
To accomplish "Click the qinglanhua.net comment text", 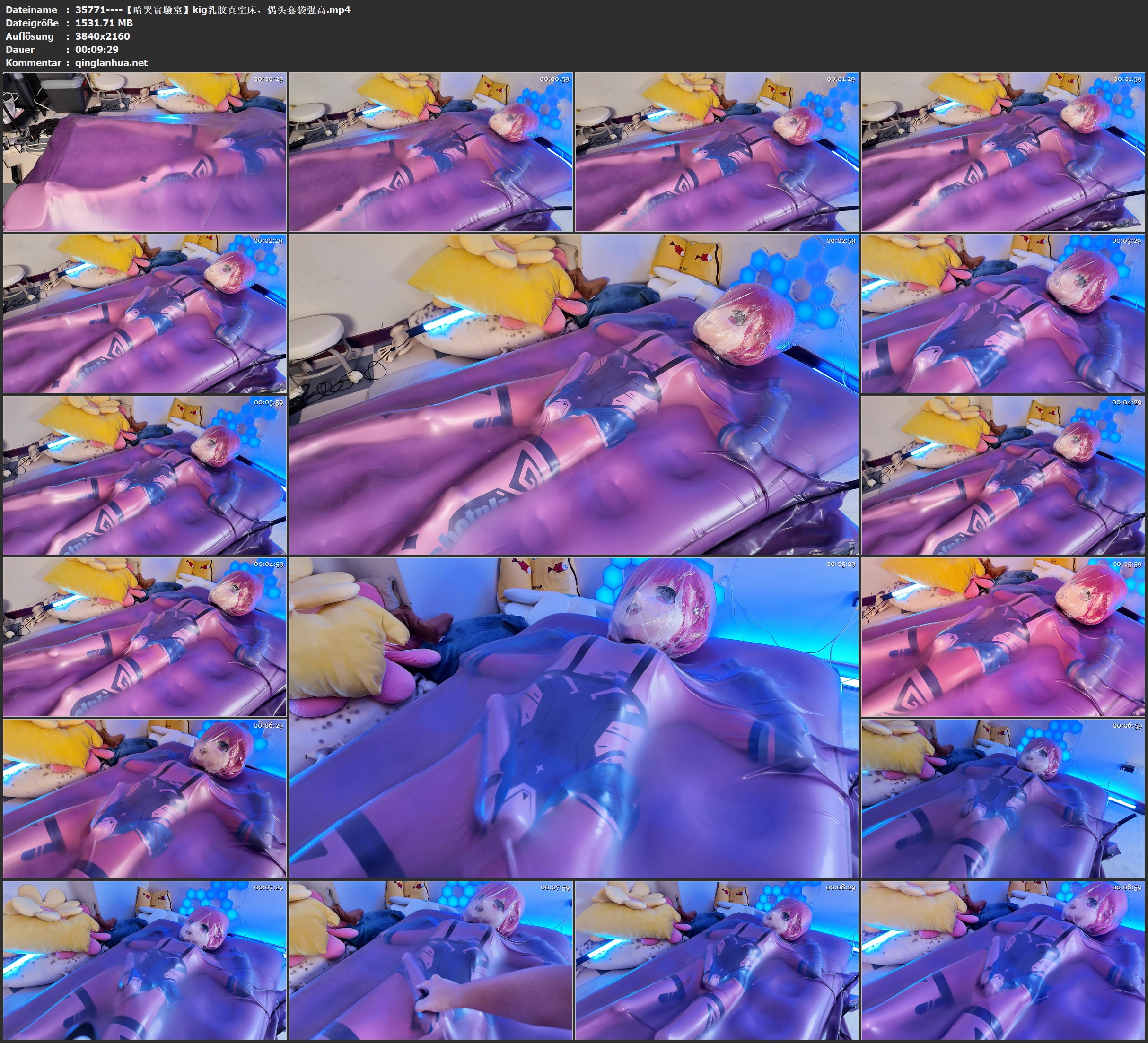I will 111,62.
